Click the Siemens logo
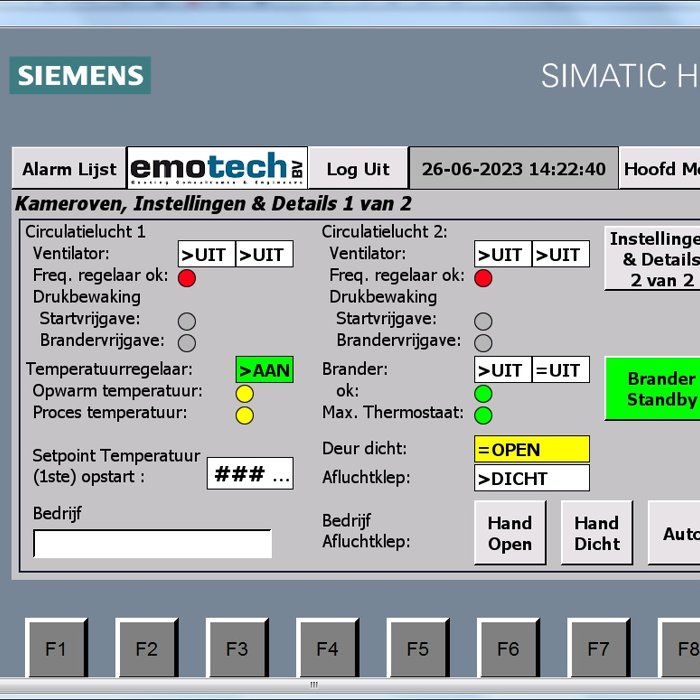 click(80, 75)
